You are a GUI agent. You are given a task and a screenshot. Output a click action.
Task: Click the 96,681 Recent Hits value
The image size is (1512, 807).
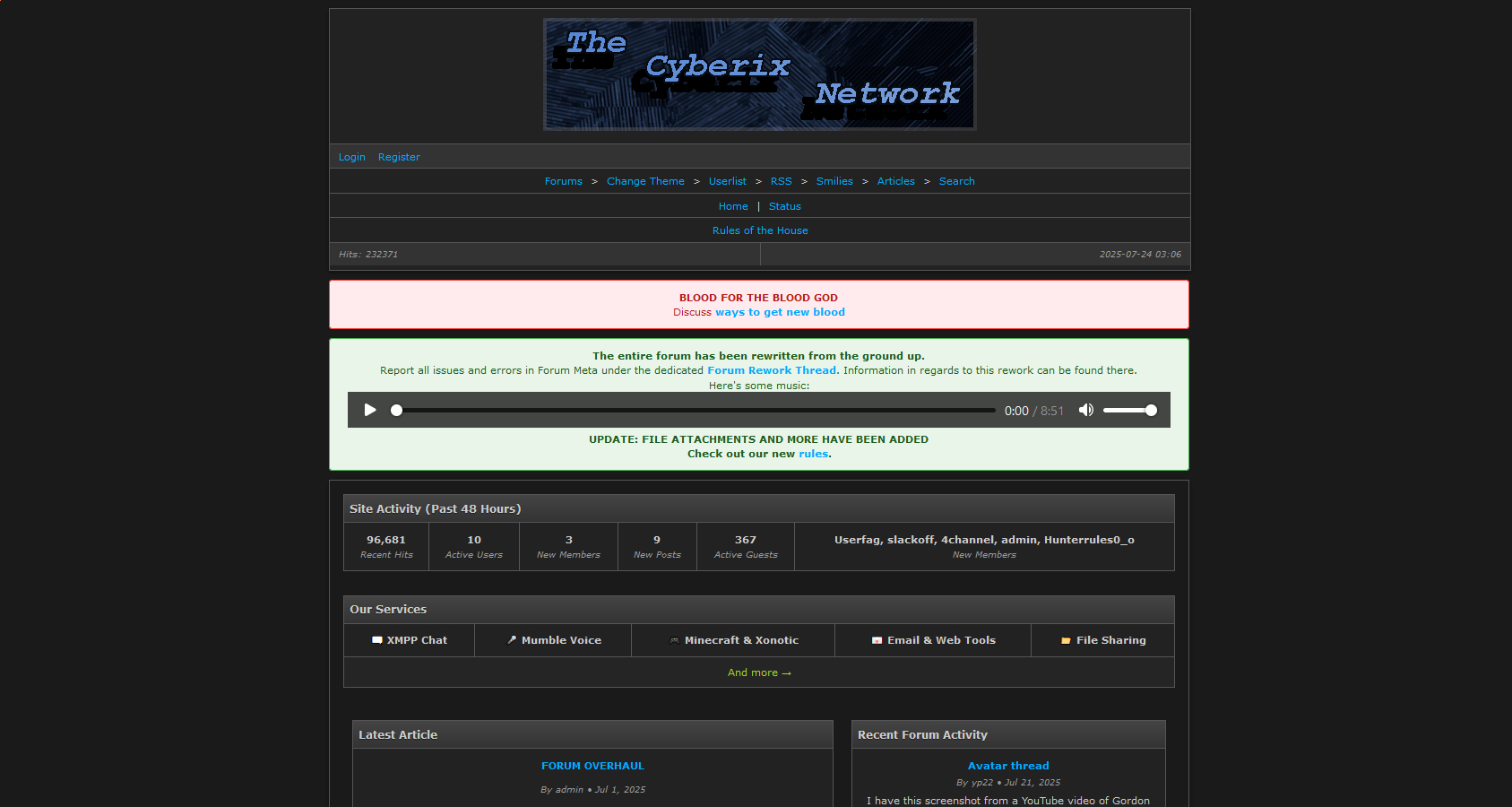(x=386, y=540)
